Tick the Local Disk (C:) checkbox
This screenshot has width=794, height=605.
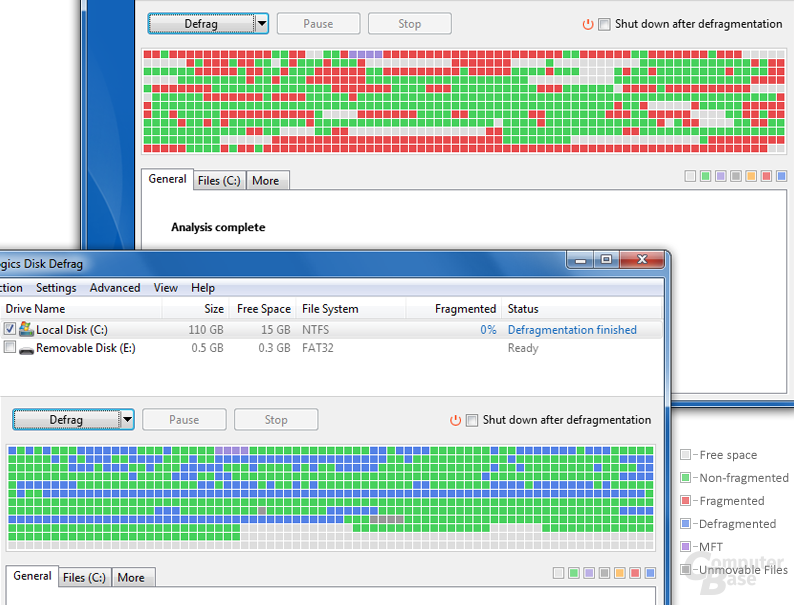[10, 329]
